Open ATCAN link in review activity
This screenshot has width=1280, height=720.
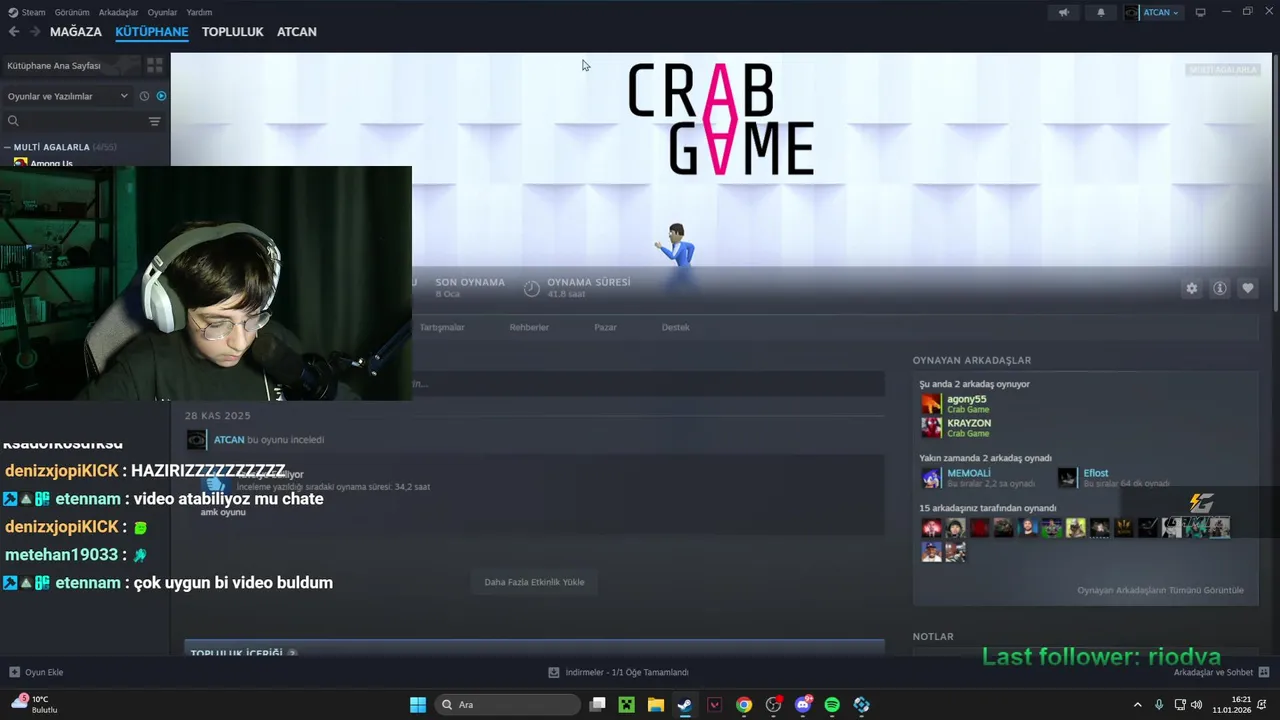(x=229, y=440)
